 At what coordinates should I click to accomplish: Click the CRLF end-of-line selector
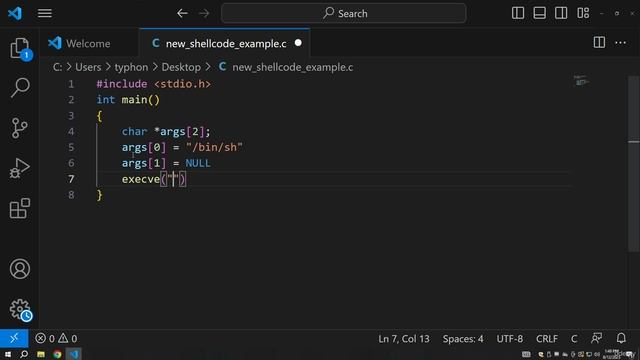tap(547, 339)
